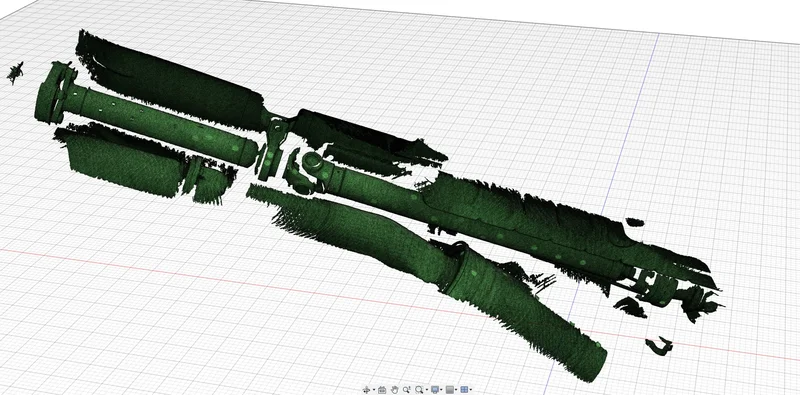Select the Pan hand tool
The width and height of the screenshot is (800, 395).
[395, 390]
